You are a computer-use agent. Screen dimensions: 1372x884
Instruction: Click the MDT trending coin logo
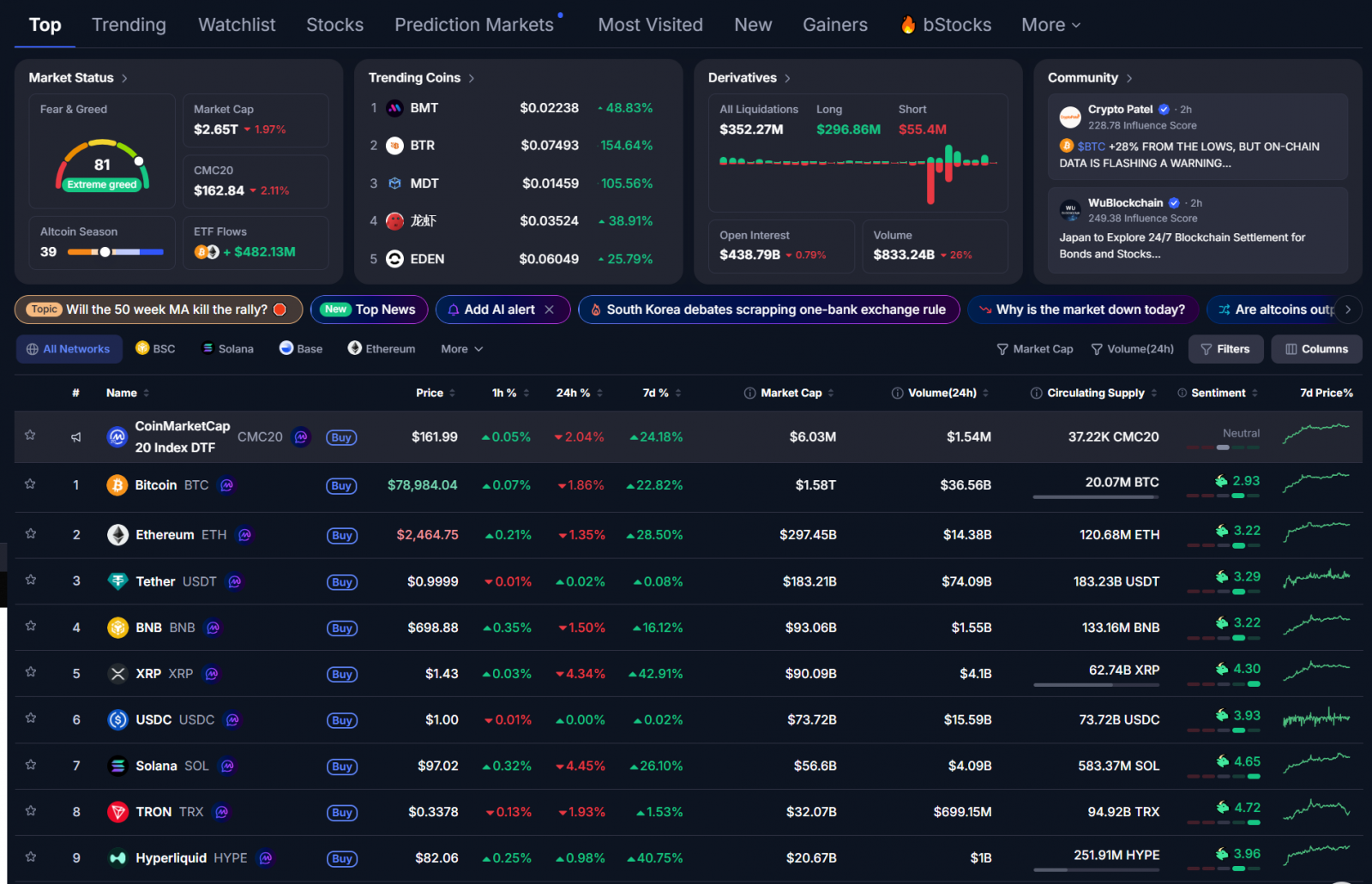pyautogui.click(x=394, y=183)
